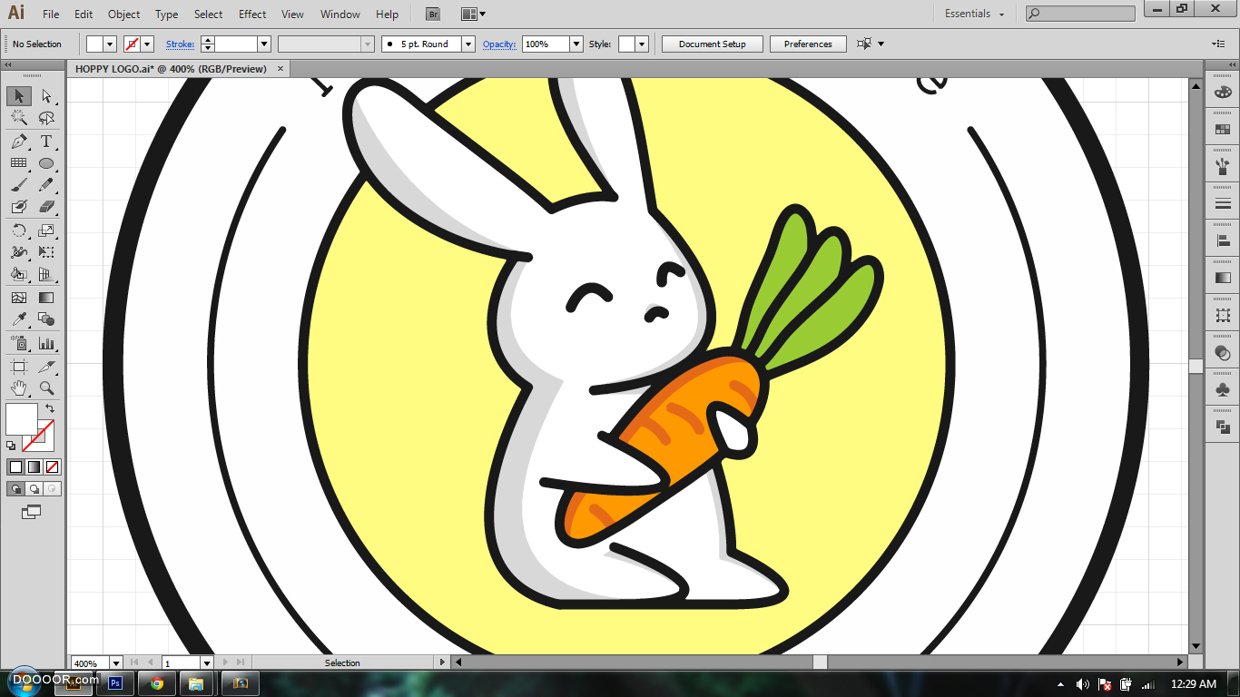Select the Blob Brush tool

(x=19, y=207)
